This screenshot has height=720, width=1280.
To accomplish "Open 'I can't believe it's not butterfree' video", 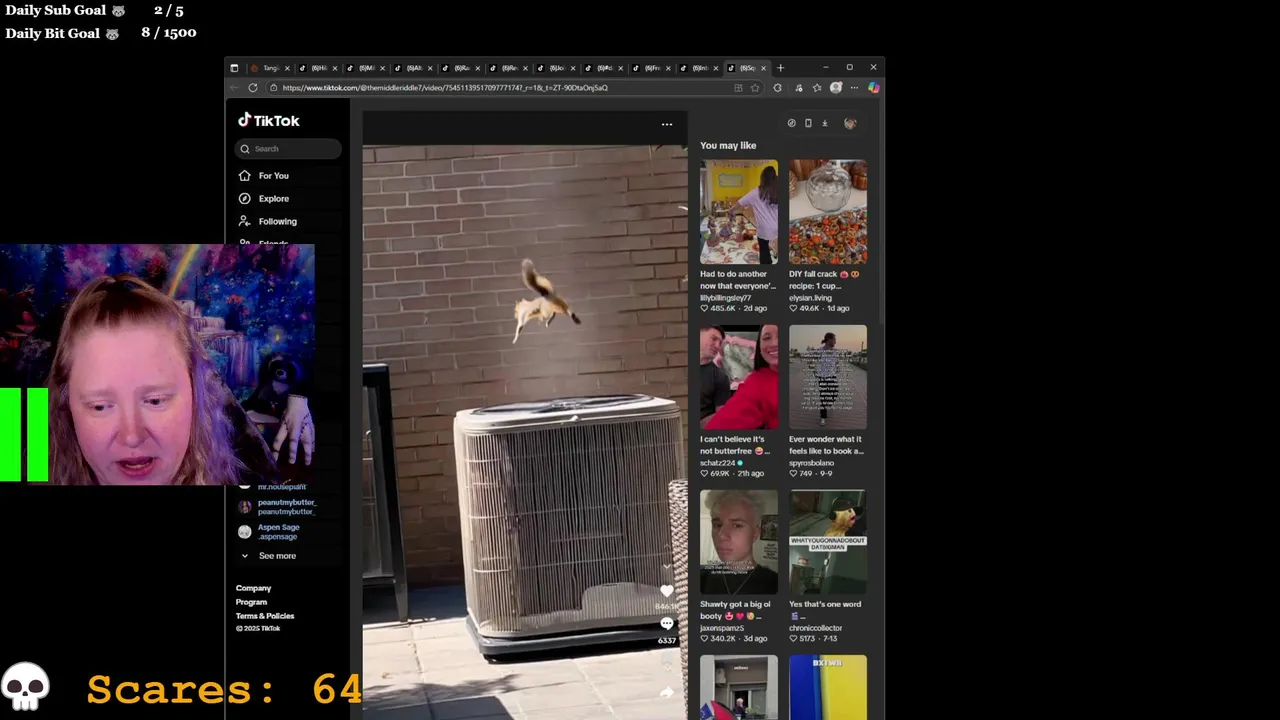I will [739, 378].
